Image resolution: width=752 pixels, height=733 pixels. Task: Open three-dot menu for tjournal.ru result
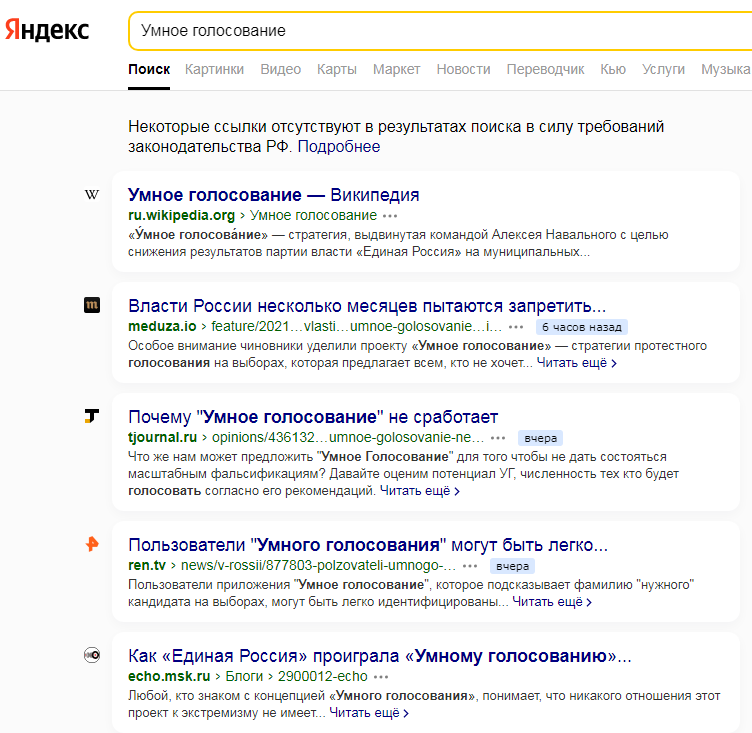click(498, 438)
